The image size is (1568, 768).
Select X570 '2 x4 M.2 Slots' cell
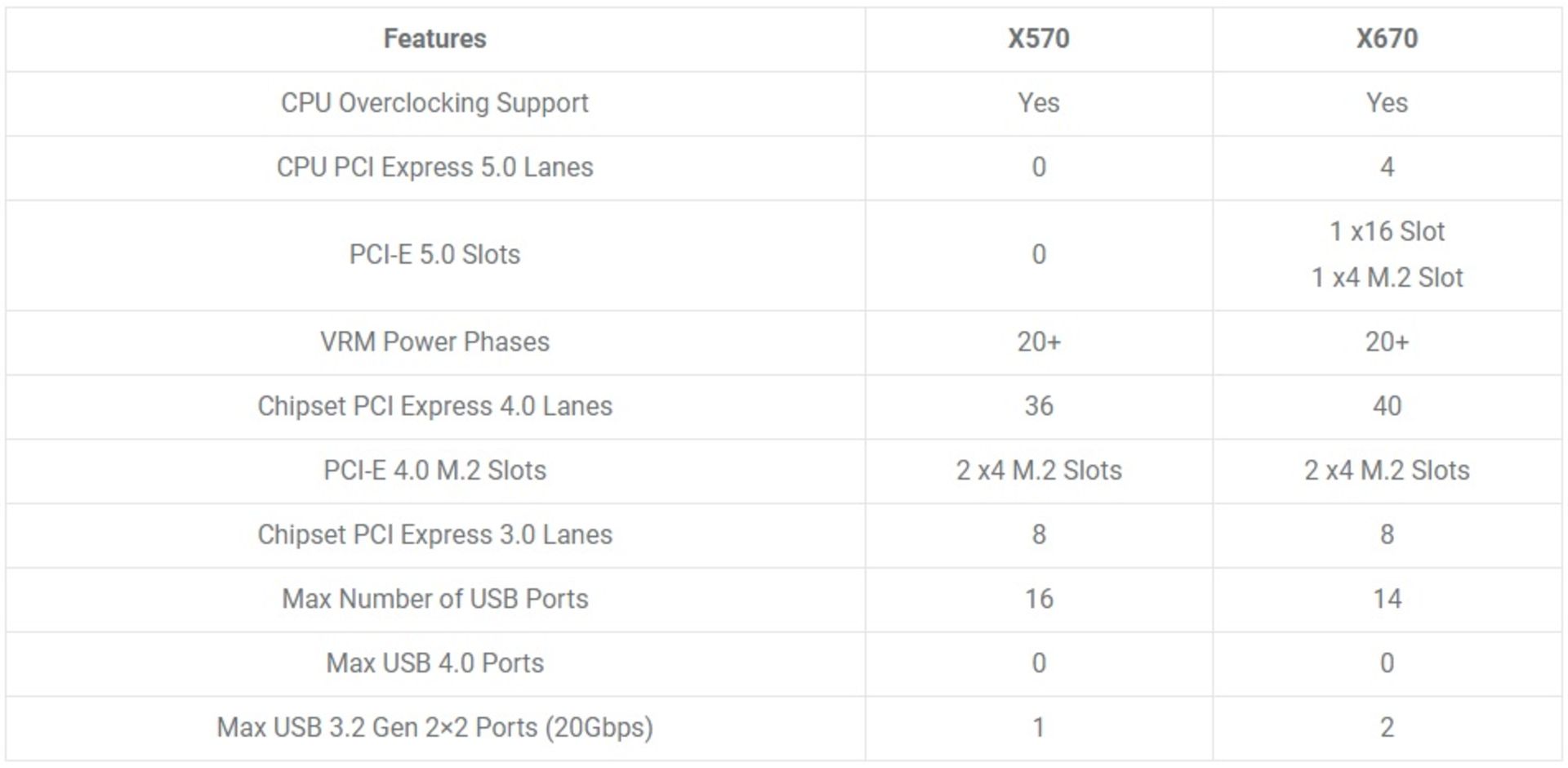pos(1038,471)
